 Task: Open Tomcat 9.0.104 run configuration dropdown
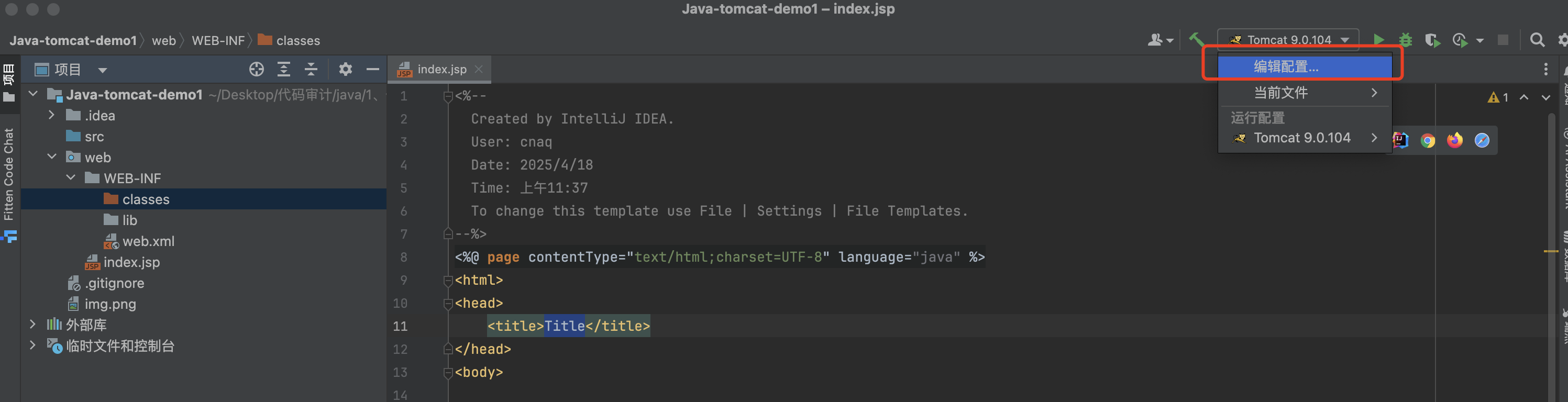1288,40
